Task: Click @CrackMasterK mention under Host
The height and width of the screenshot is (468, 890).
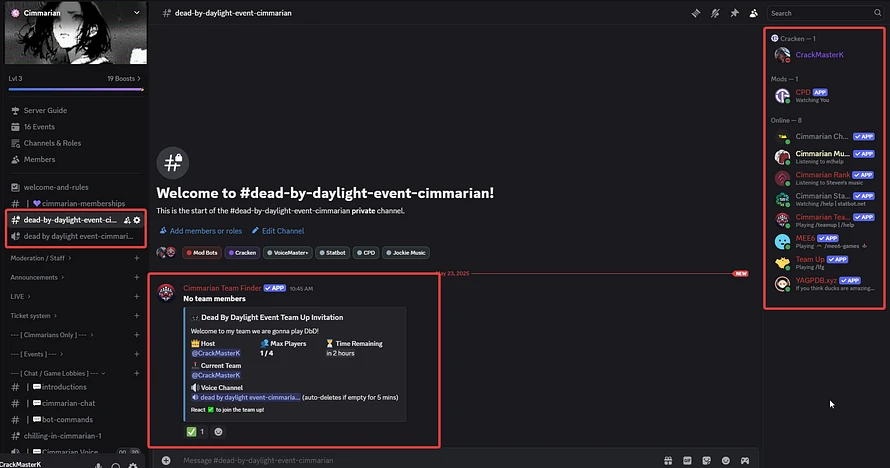Action: 216,353
